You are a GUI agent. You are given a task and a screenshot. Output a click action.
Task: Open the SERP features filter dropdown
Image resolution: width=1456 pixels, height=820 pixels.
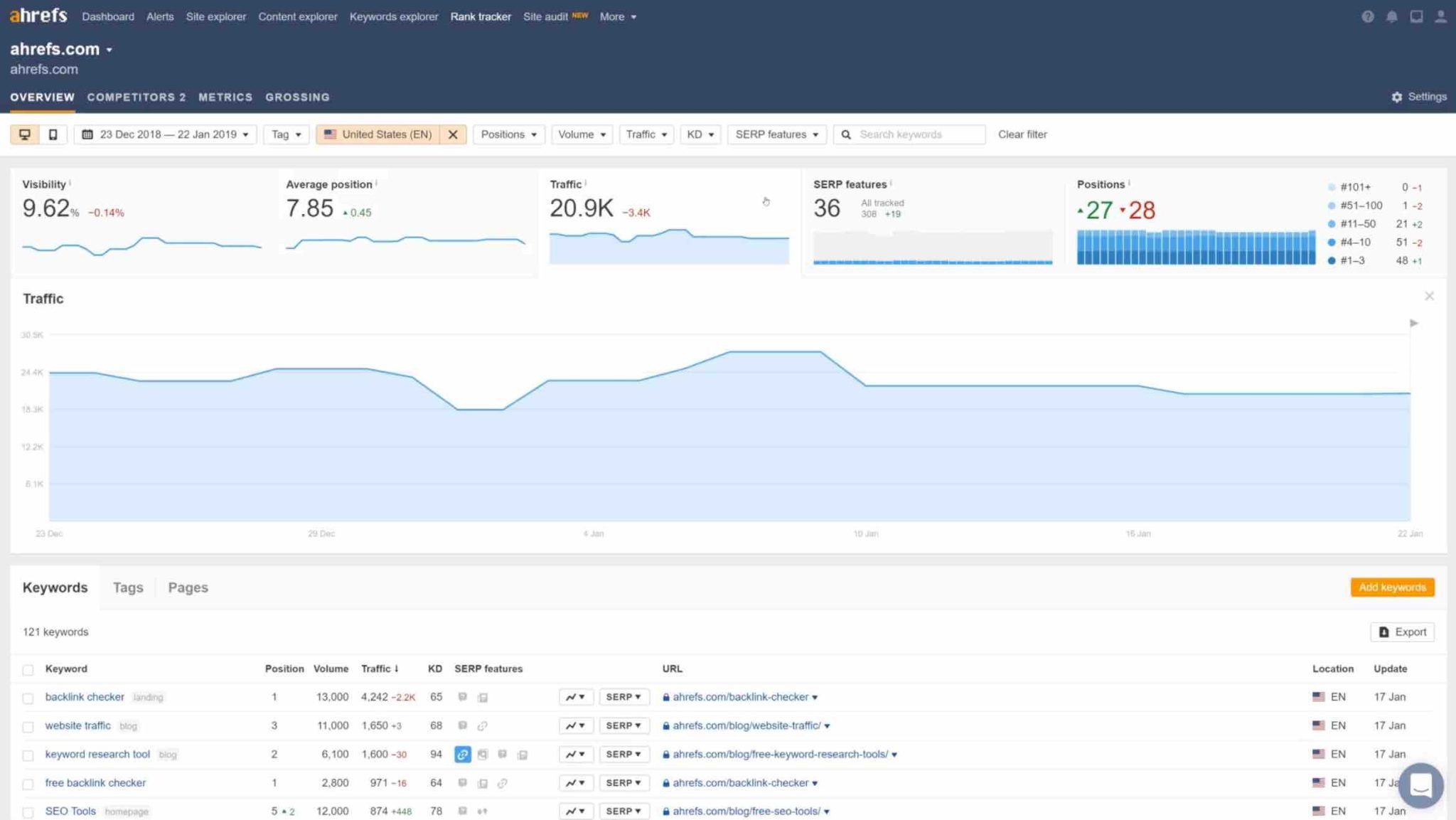pos(776,134)
